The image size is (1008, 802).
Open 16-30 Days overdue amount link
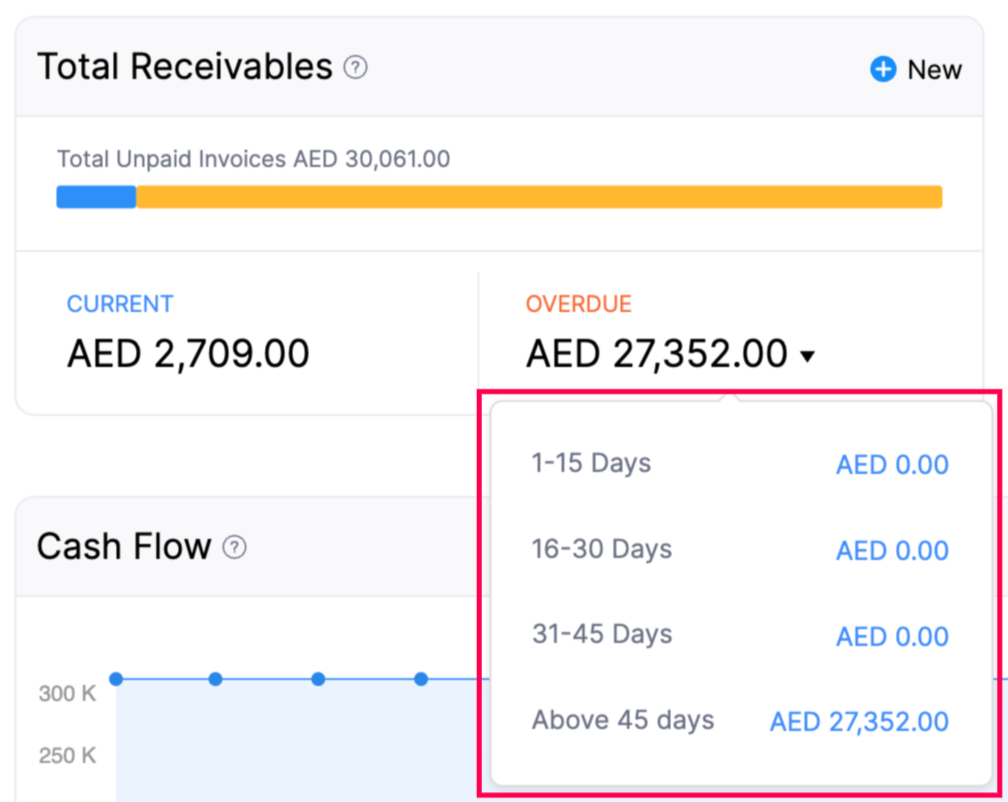pyautogui.click(x=891, y=550)
